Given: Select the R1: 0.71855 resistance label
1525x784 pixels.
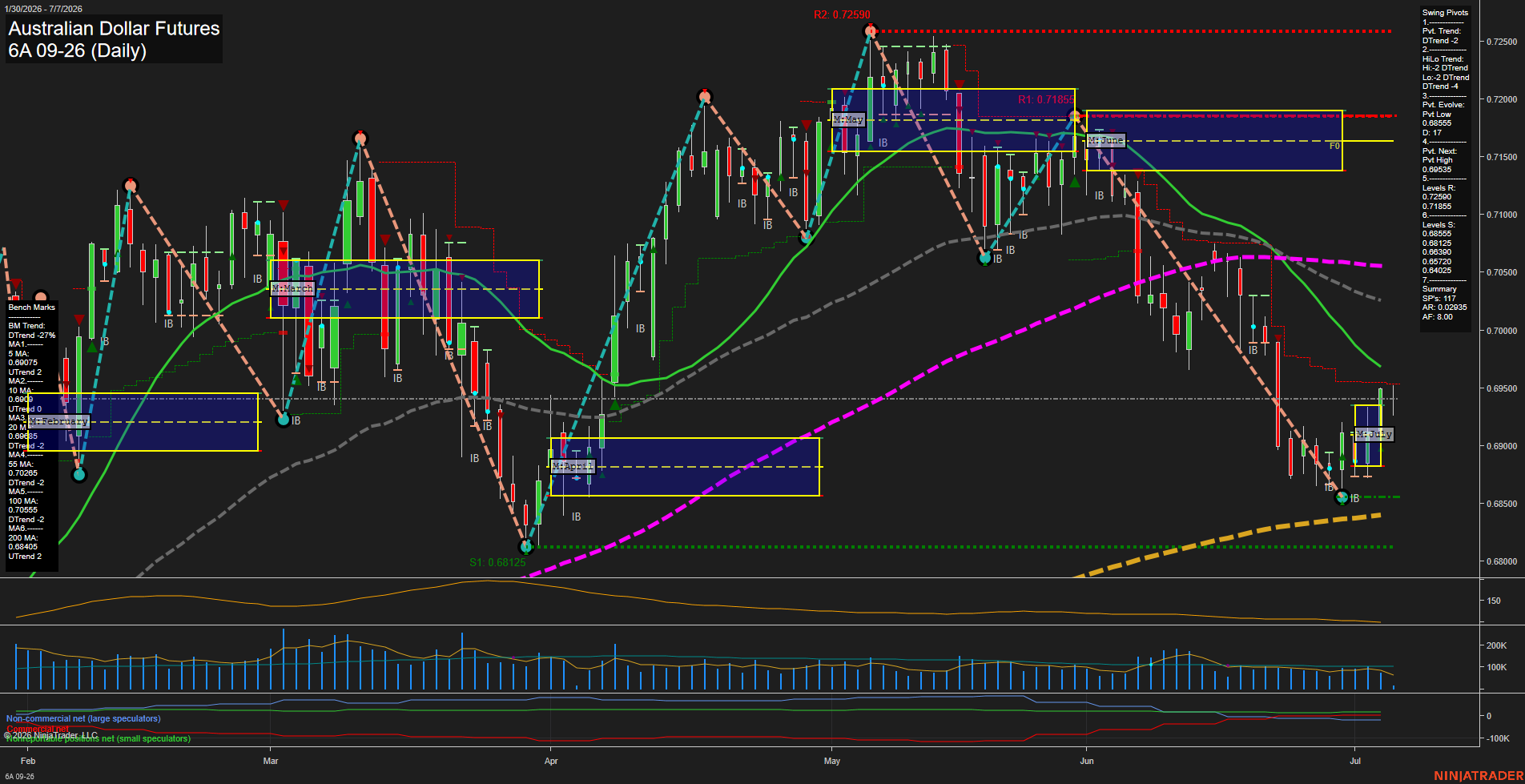Looking at the screenshot, I should coord(1046,100).
